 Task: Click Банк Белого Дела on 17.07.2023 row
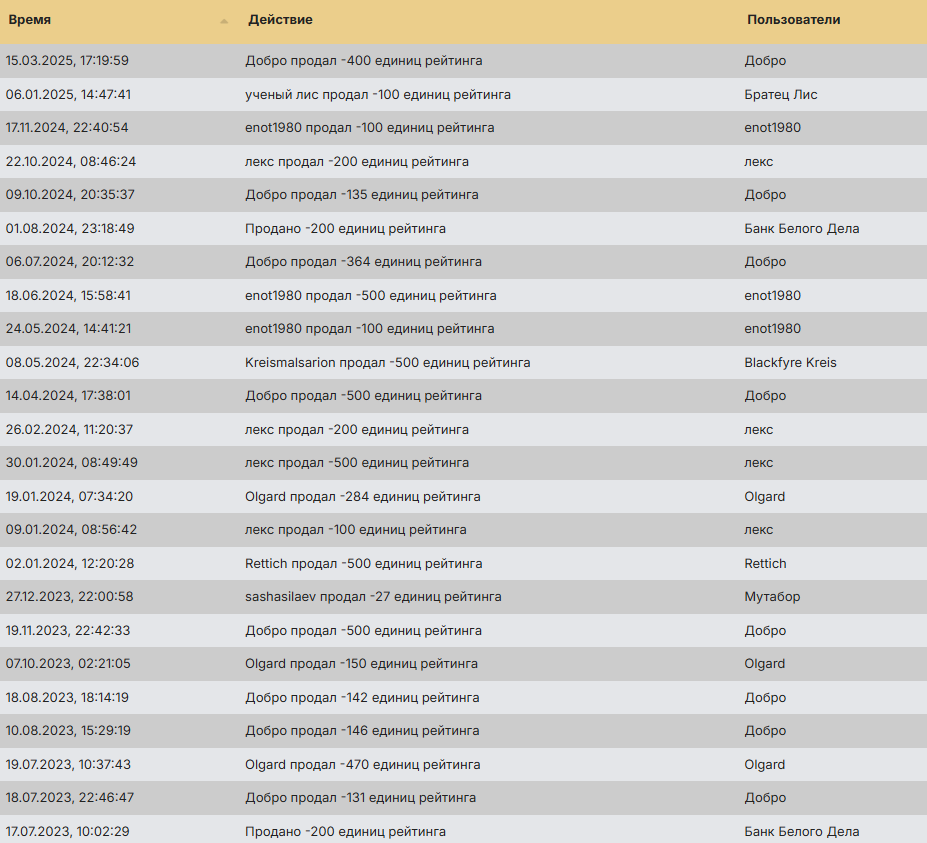click(801, 832)
